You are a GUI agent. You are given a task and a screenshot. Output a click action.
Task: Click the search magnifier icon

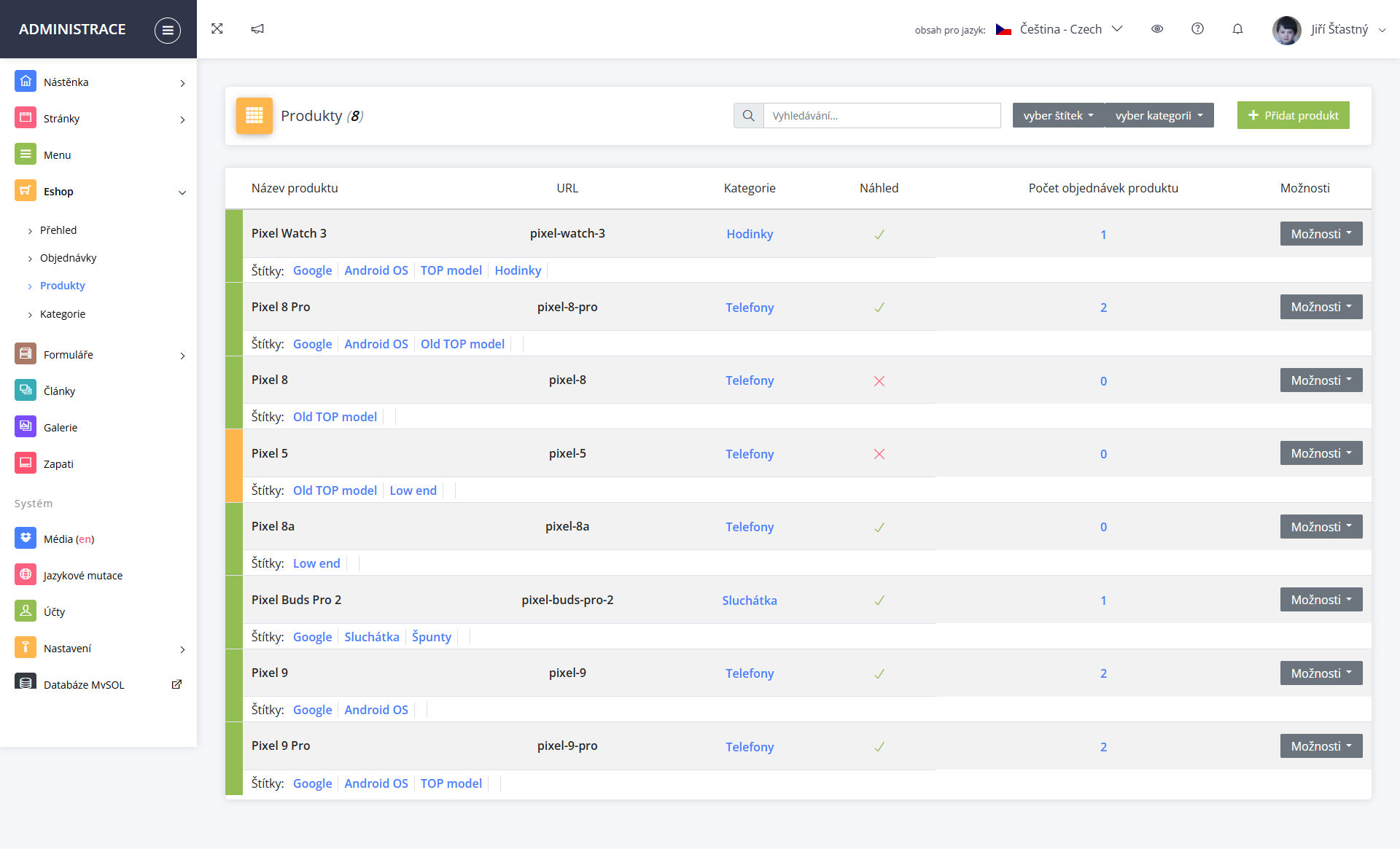748,115
